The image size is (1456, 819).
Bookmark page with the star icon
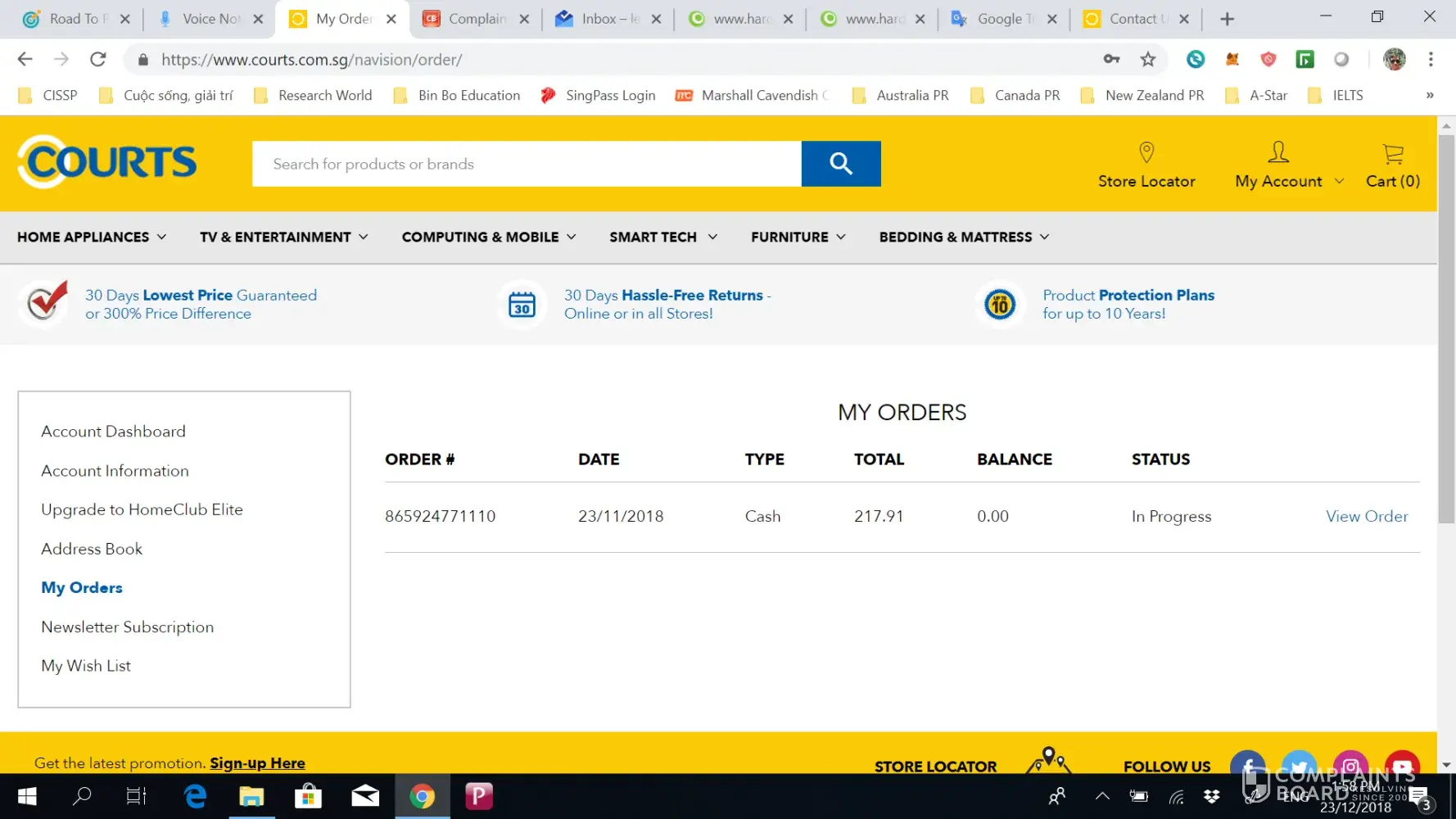[x=1148, y=59]
